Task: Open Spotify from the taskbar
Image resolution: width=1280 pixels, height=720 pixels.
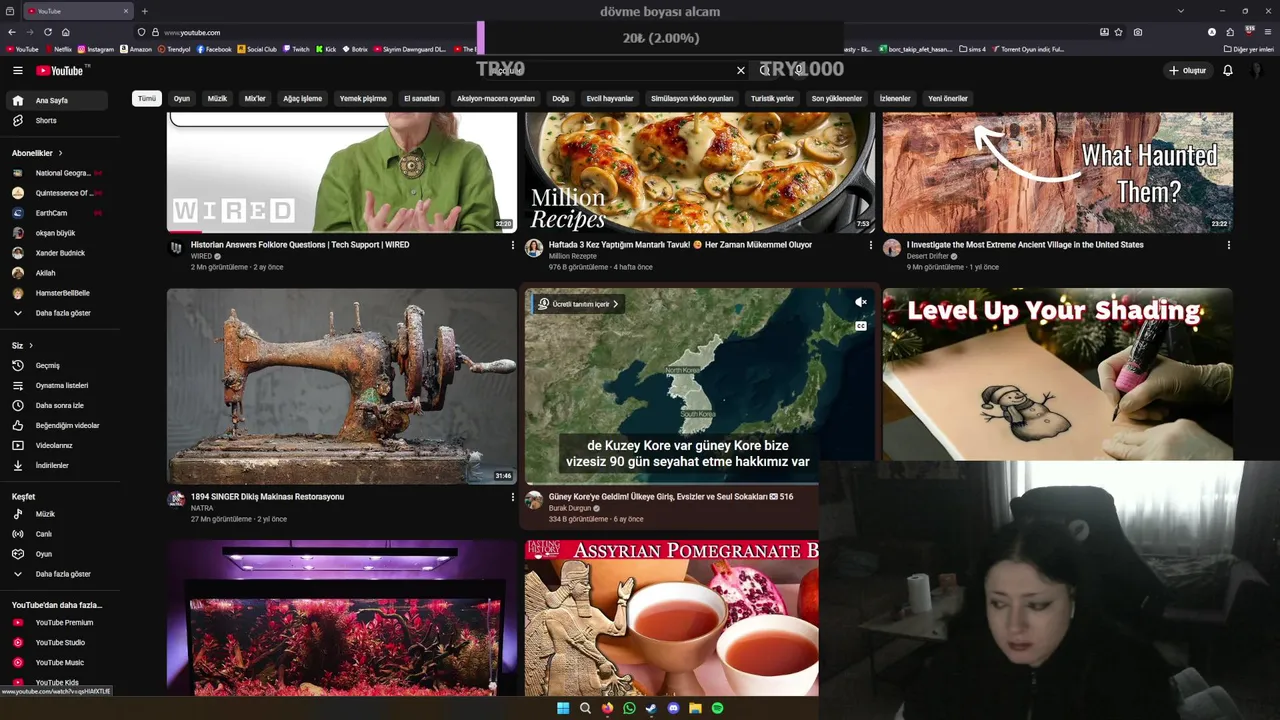Action: coord(717,708)
